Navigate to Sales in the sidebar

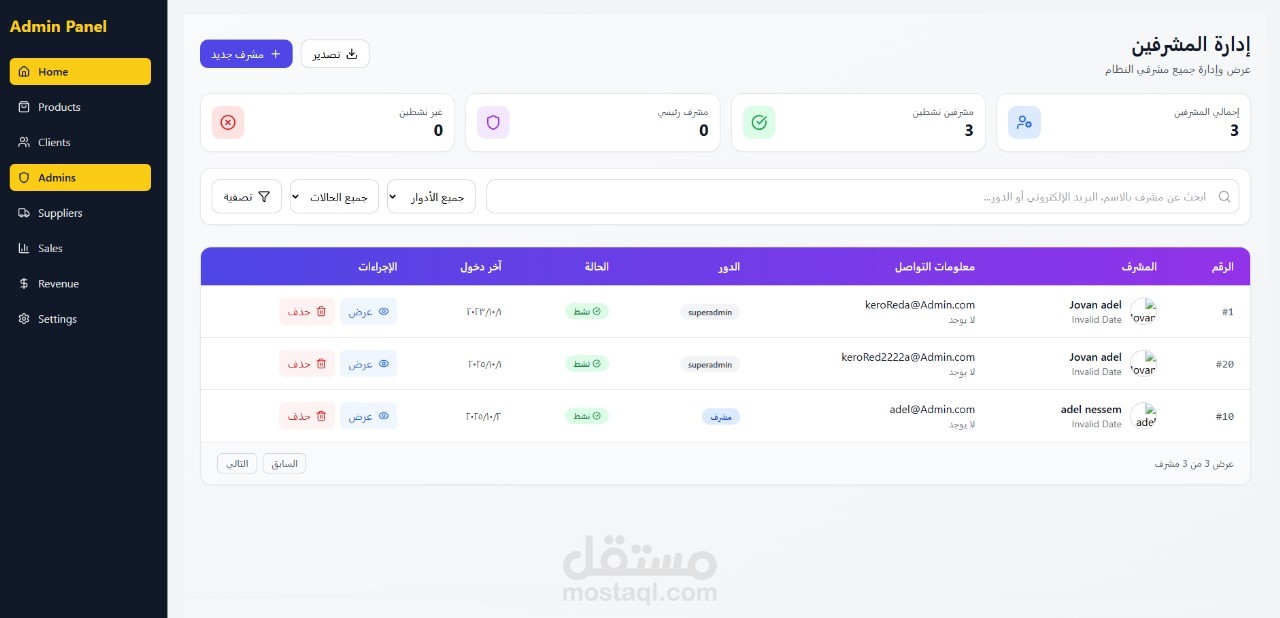[x=80, y=248]
